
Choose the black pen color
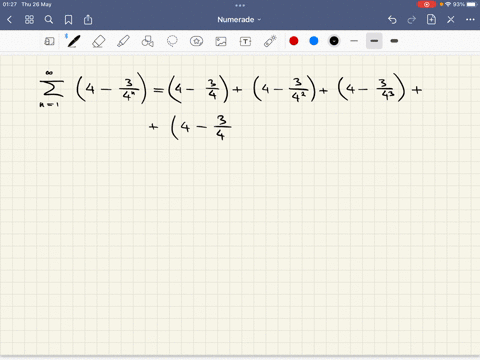334,41
